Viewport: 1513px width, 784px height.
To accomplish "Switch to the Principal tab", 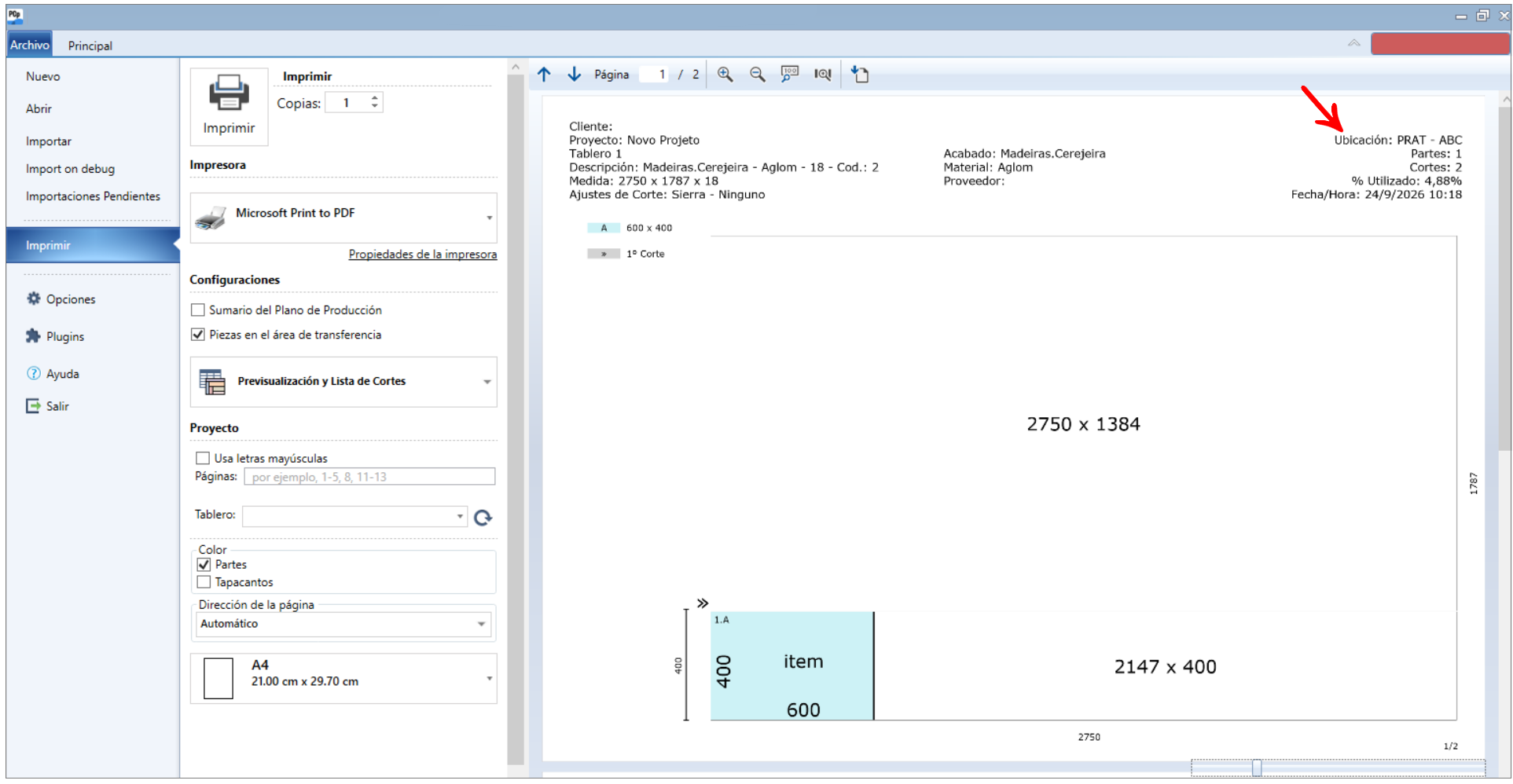I will point(90,46).
